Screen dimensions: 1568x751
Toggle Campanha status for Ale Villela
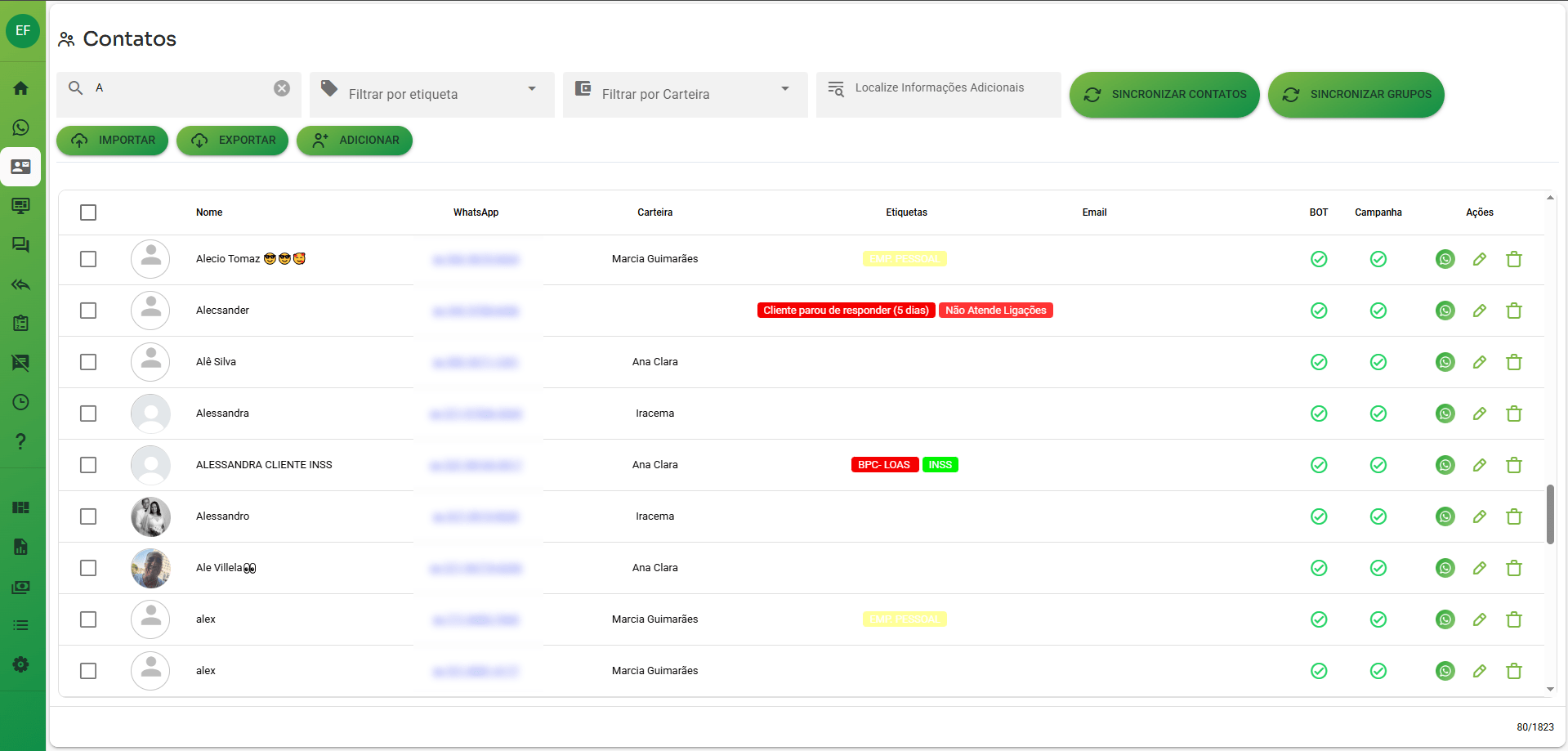pos(1378,568)
